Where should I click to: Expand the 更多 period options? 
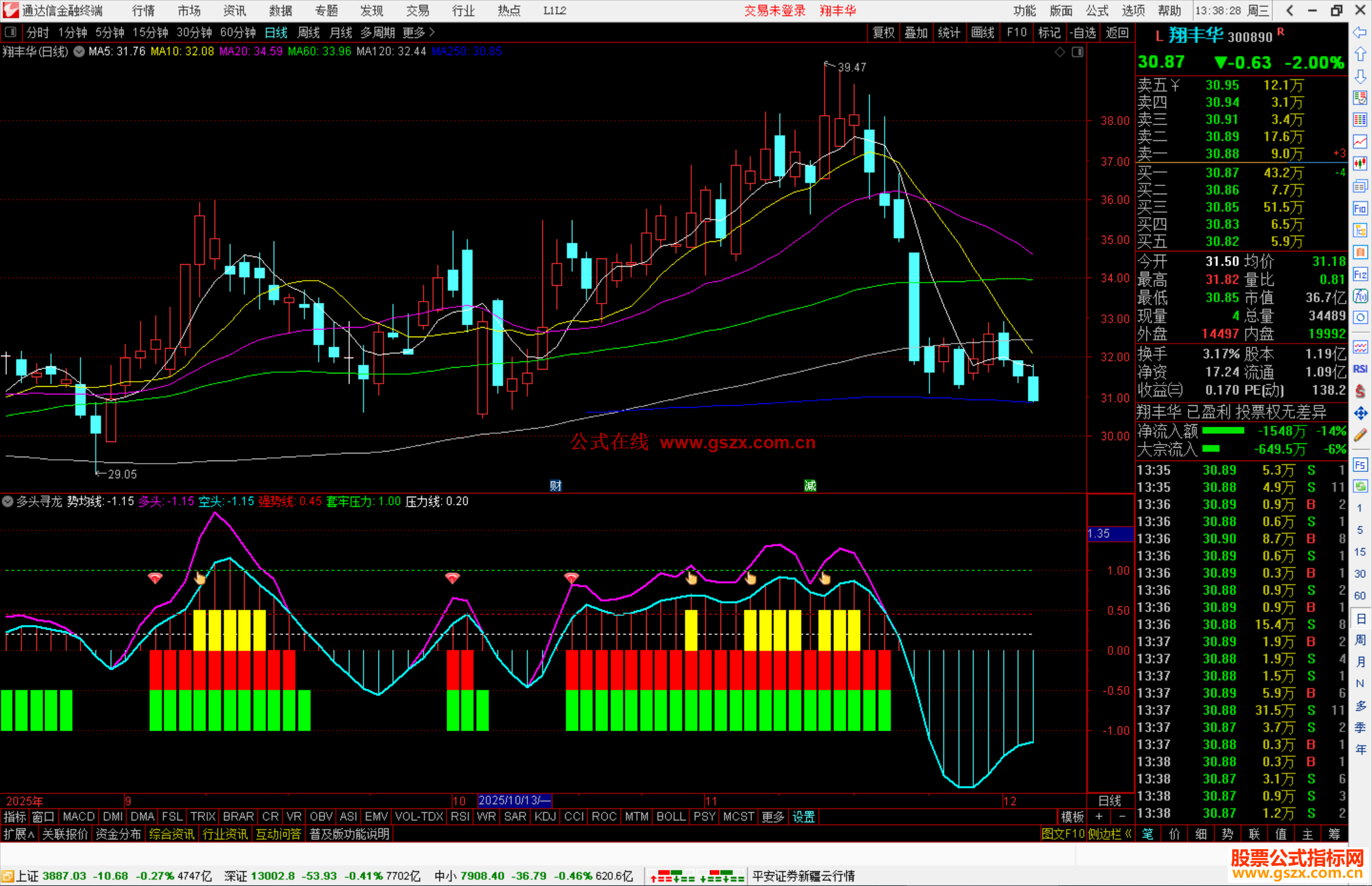tap(418, 32)
